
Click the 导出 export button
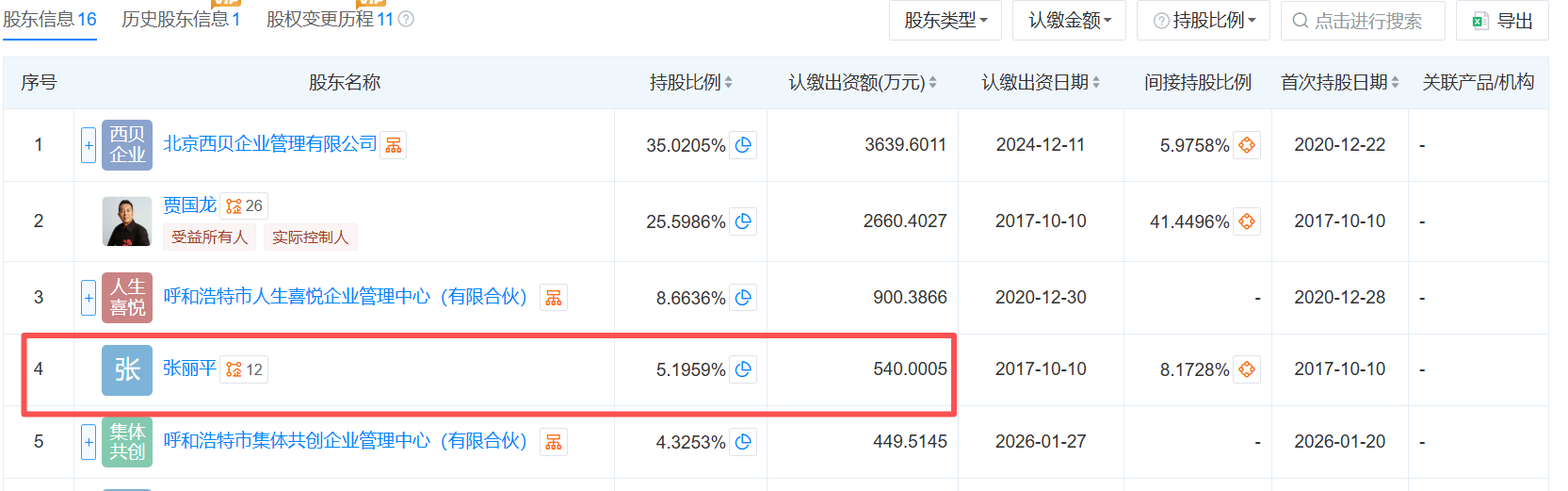(1502, 20)
